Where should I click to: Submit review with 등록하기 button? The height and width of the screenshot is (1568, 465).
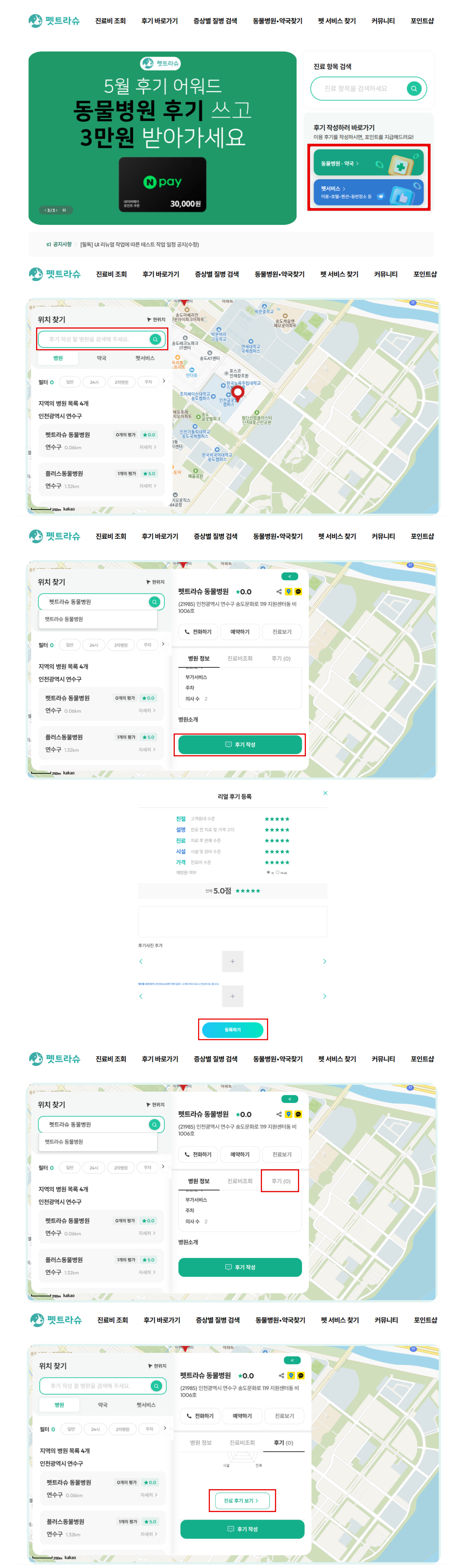coord(232,1029)
